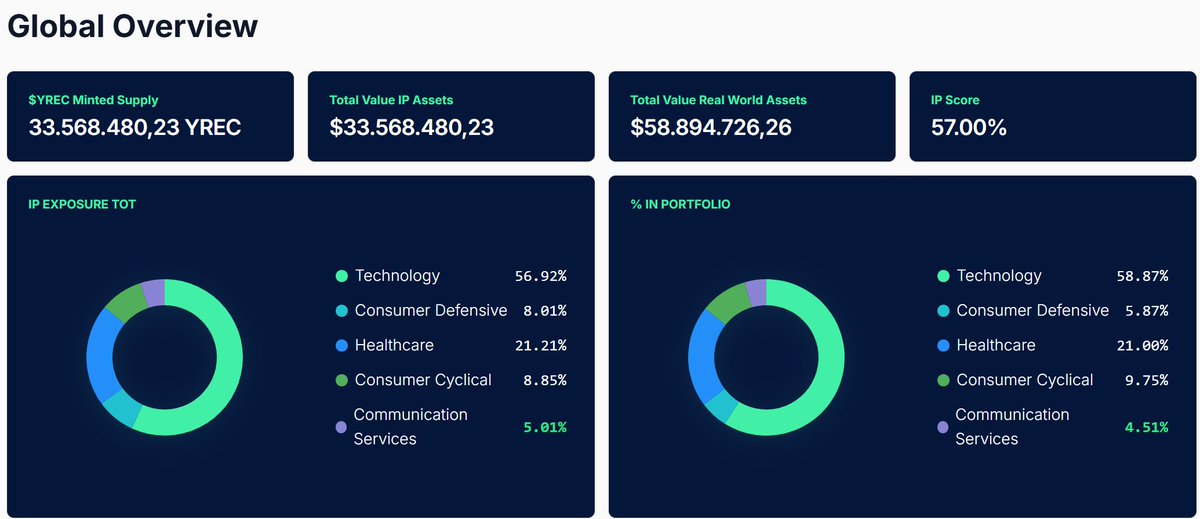This screenshot has height=519, width=1200.
Task: Click the % IN PORTFOLIO panel title
Action: [x=680, y=204]
